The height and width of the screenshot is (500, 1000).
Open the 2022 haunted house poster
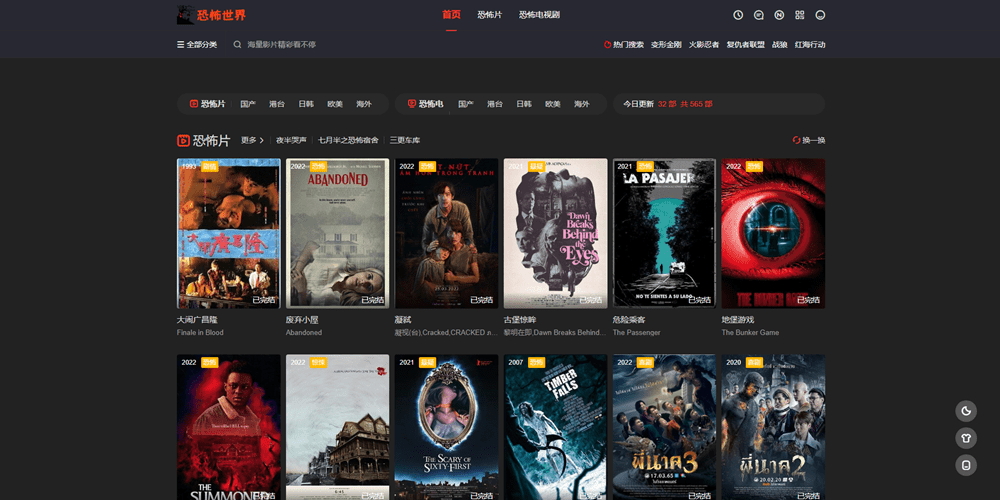[x=337, y=427]
